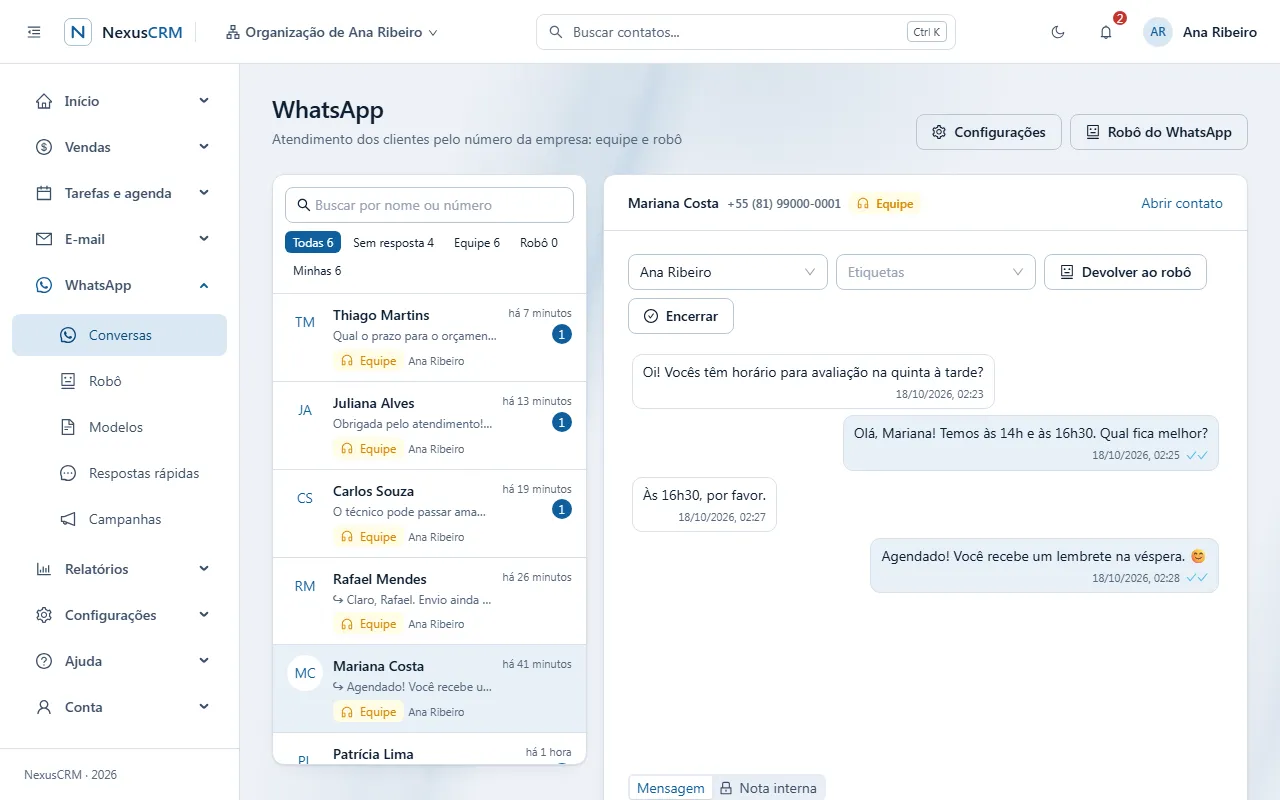
Task: Click the Encerrar button
Action: click(680, 316)
